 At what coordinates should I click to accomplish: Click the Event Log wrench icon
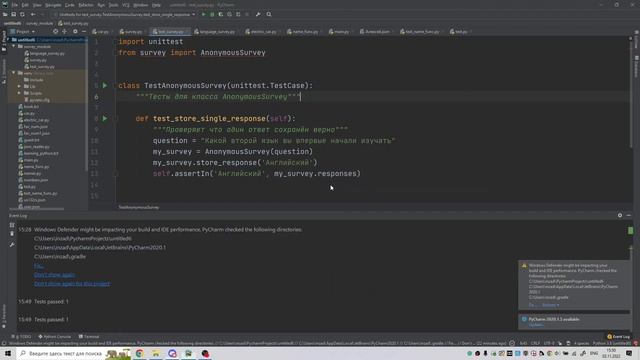coord(12,244)
